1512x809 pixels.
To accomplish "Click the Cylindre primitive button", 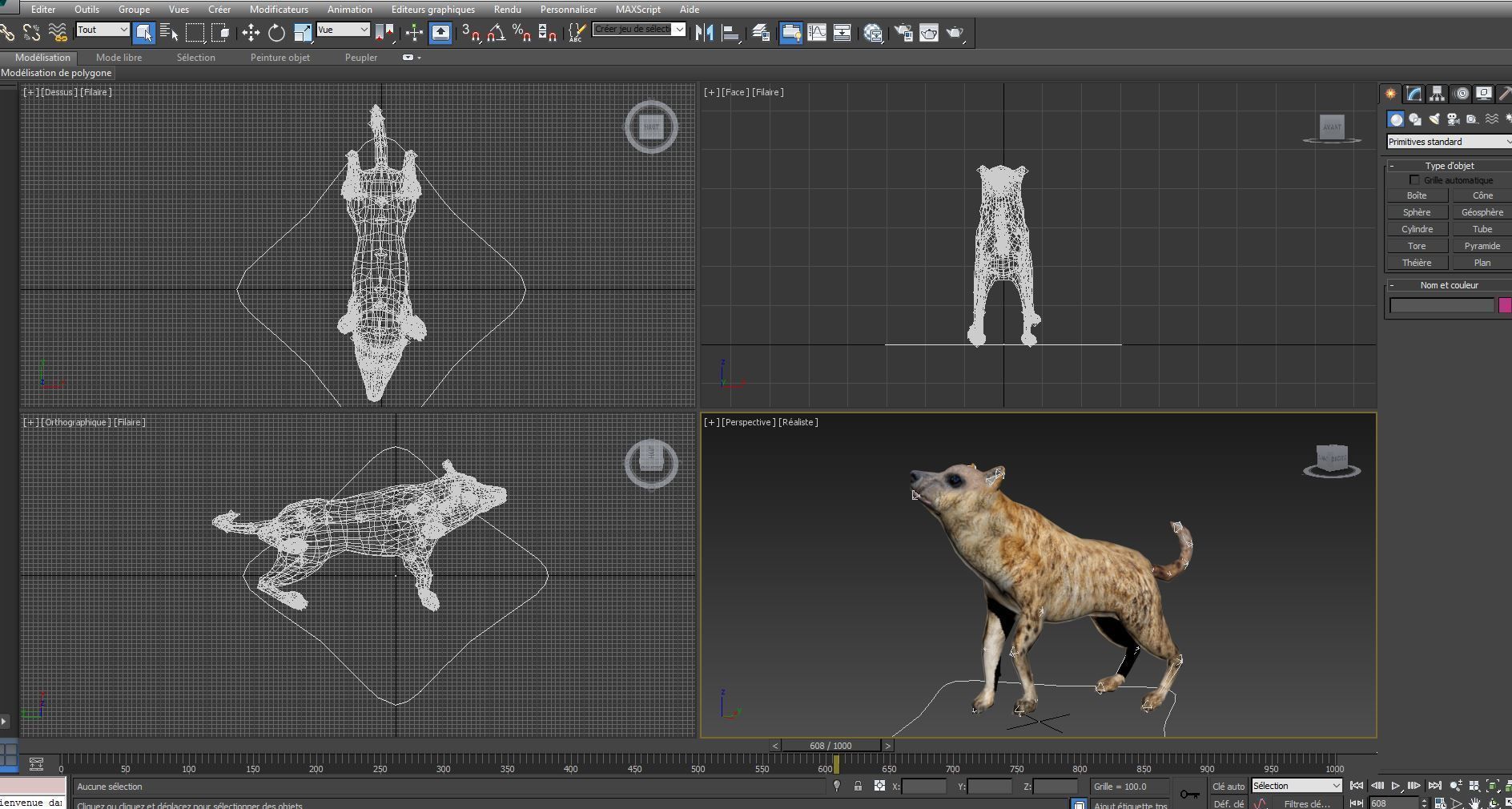I will 1417,229.
